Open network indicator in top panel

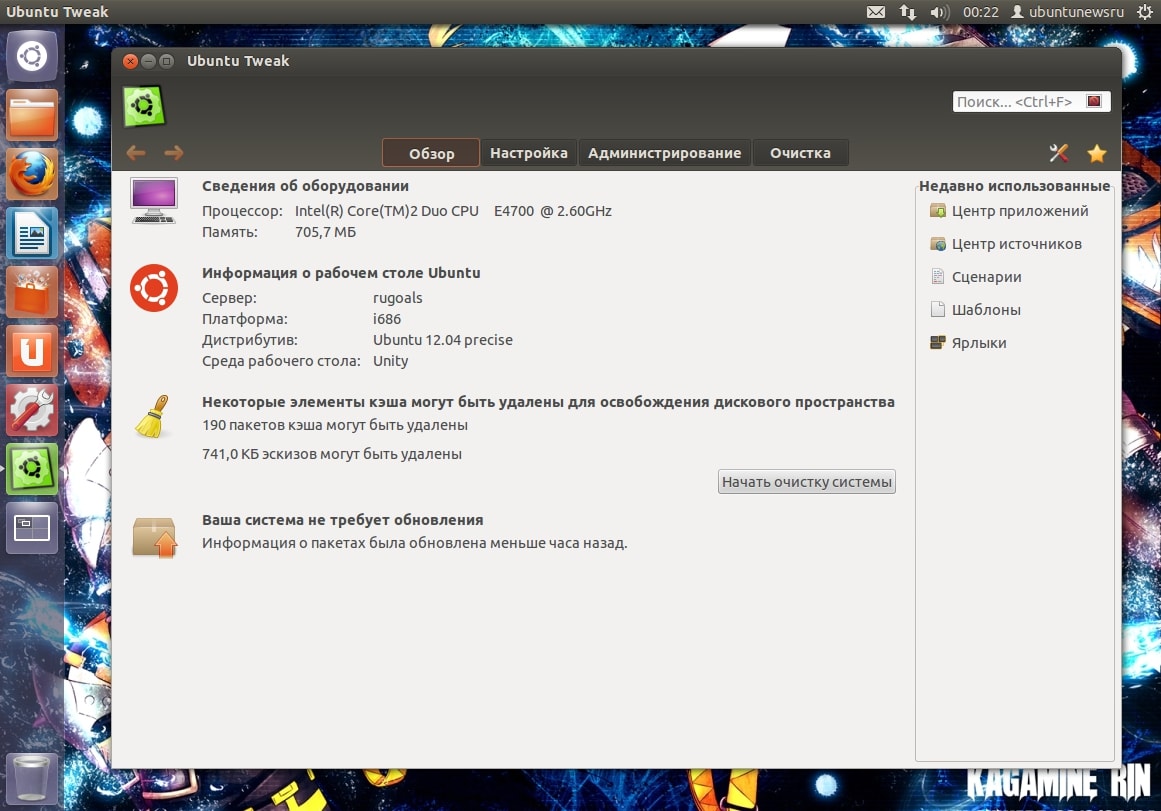(908, 12)
